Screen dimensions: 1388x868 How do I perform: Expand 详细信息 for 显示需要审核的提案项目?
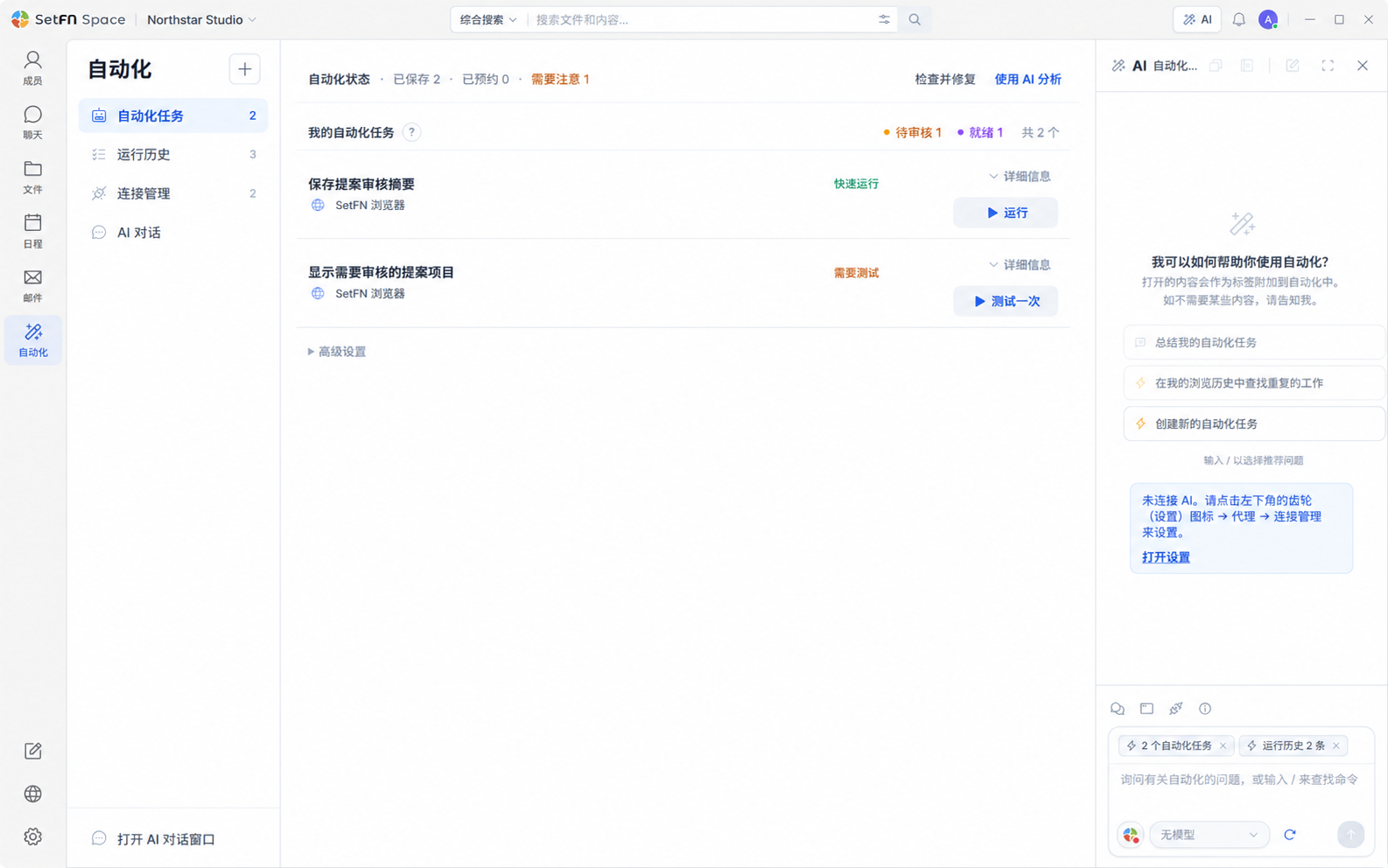coord(1020,265)
